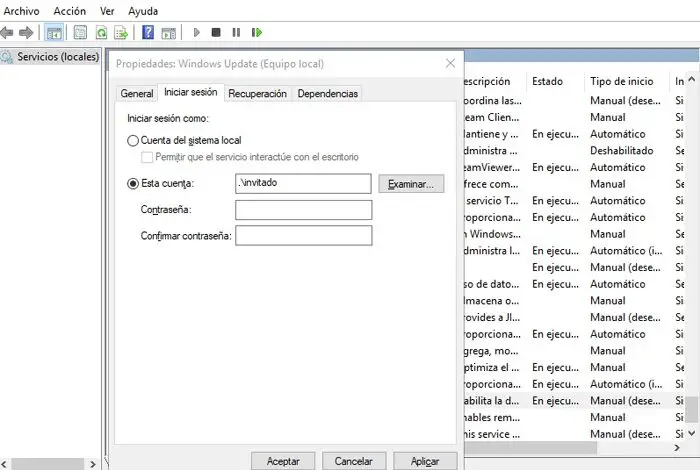Click the Deshabilitado start type cell

621,151
